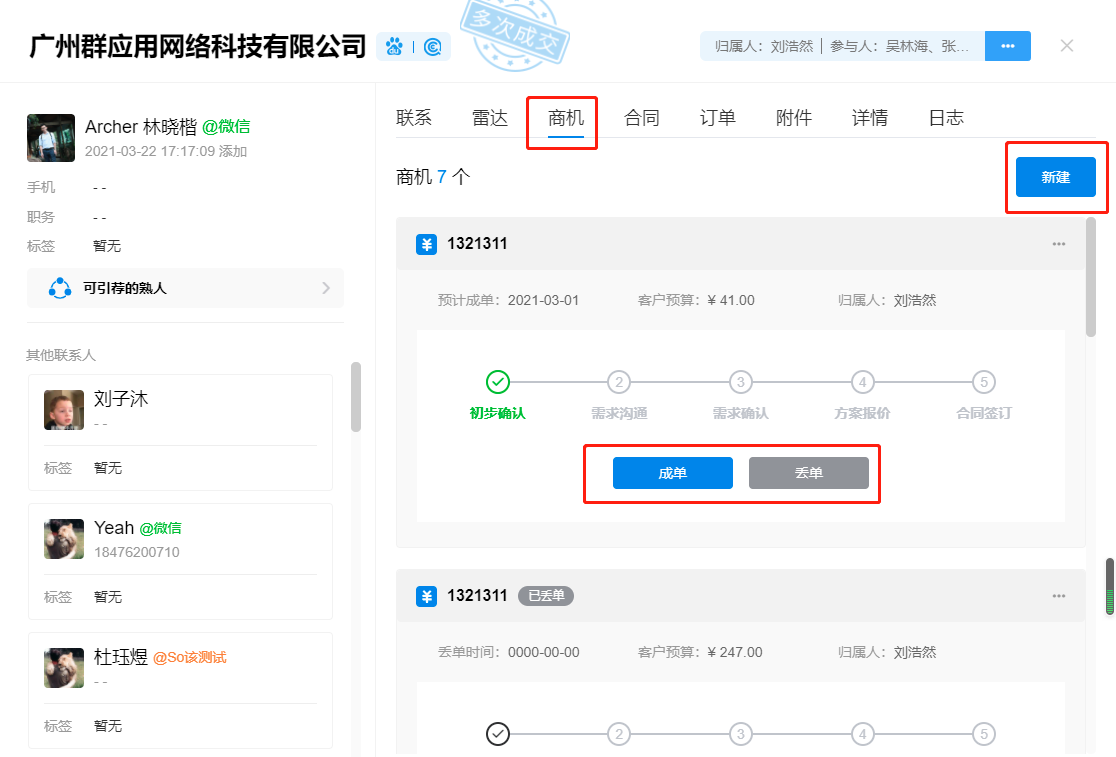Open the more menu of the lost 1321311 opportunity

click(x=1059, y=596)
